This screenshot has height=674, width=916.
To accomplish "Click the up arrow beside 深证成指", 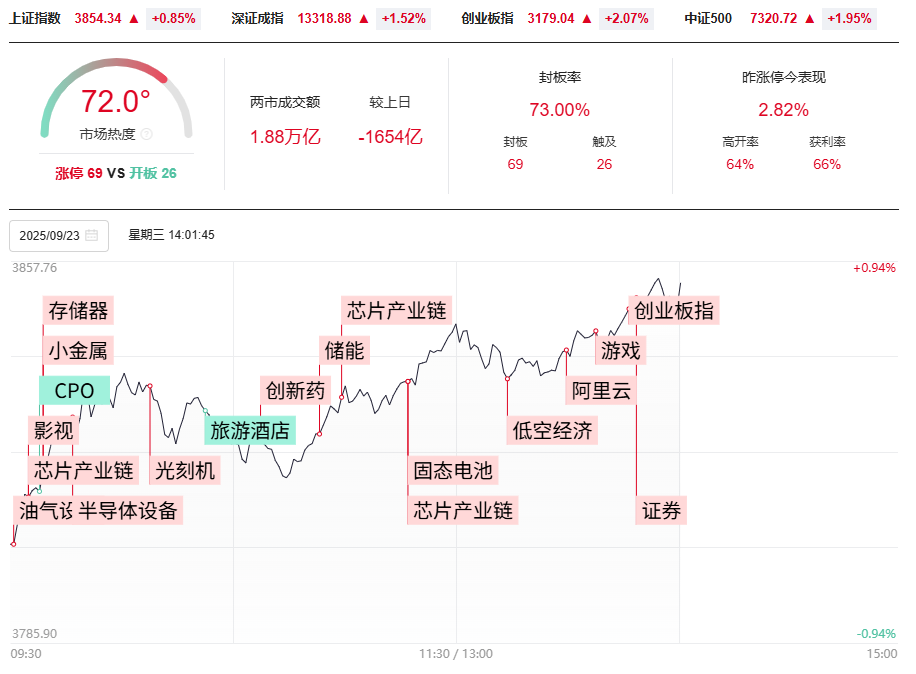I will tap(363, 18).
